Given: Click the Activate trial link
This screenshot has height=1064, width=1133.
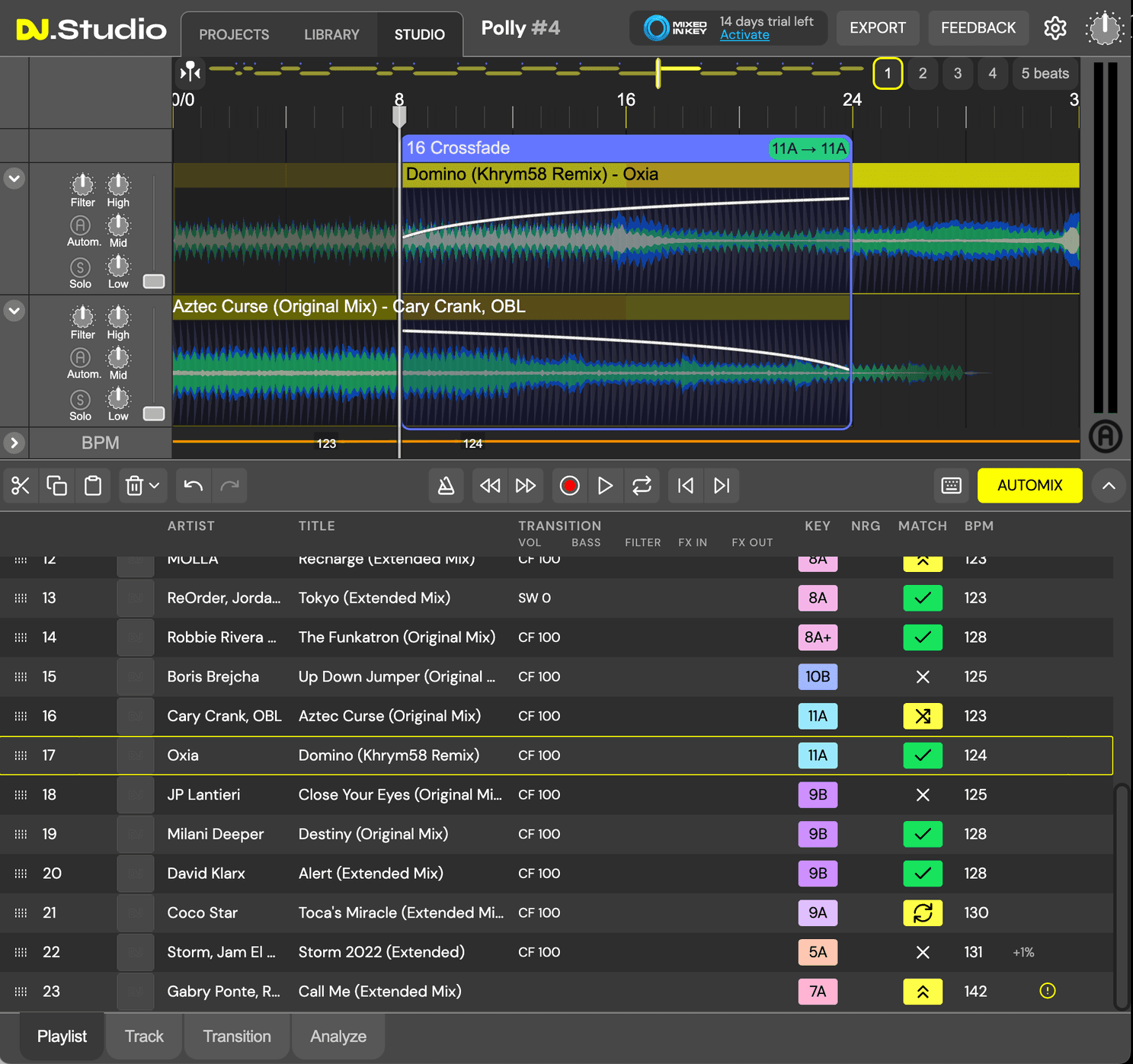Looking at the screenshot, I should point(744,35).
